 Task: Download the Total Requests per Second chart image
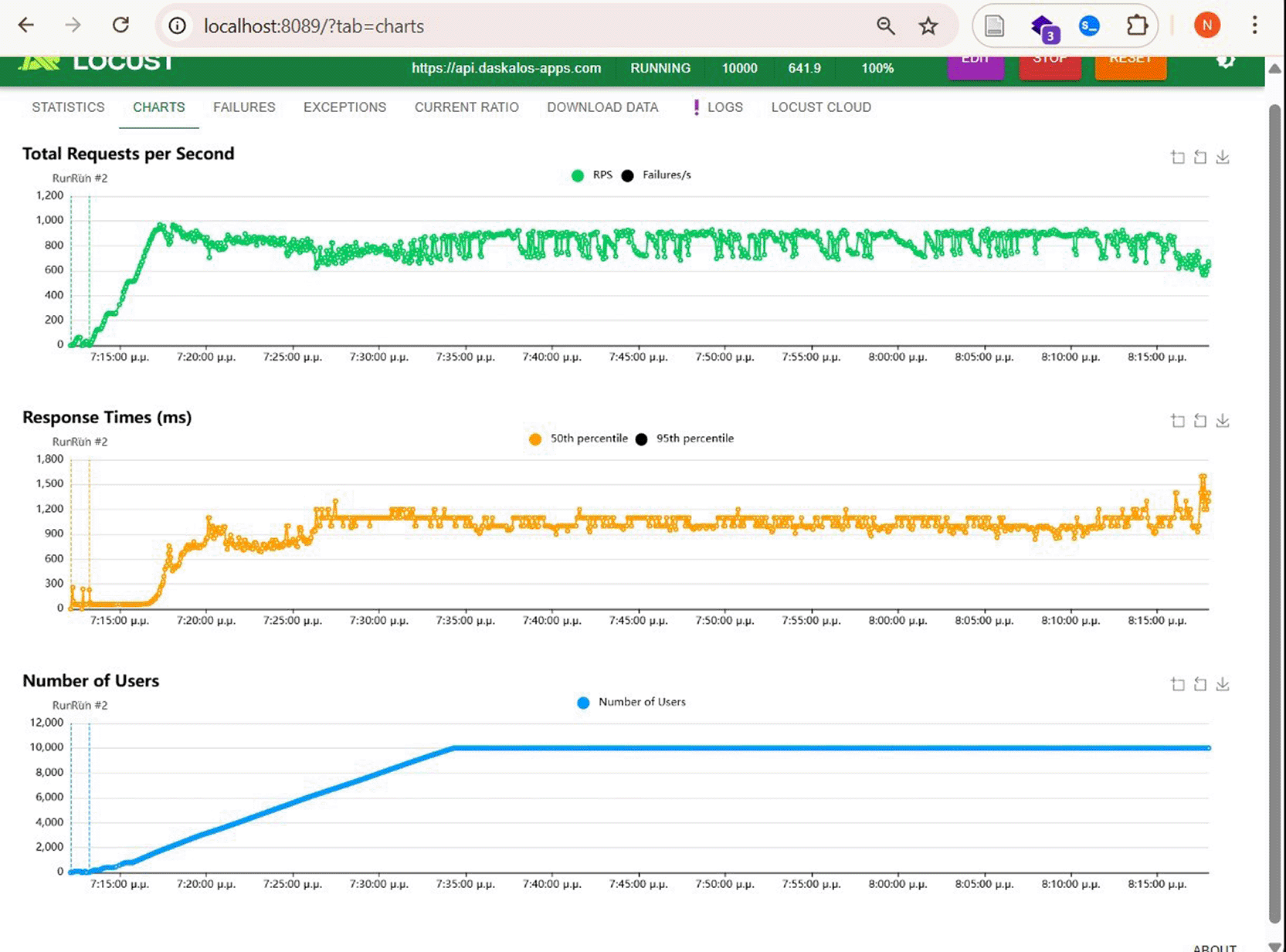(x=1223, y=157)
